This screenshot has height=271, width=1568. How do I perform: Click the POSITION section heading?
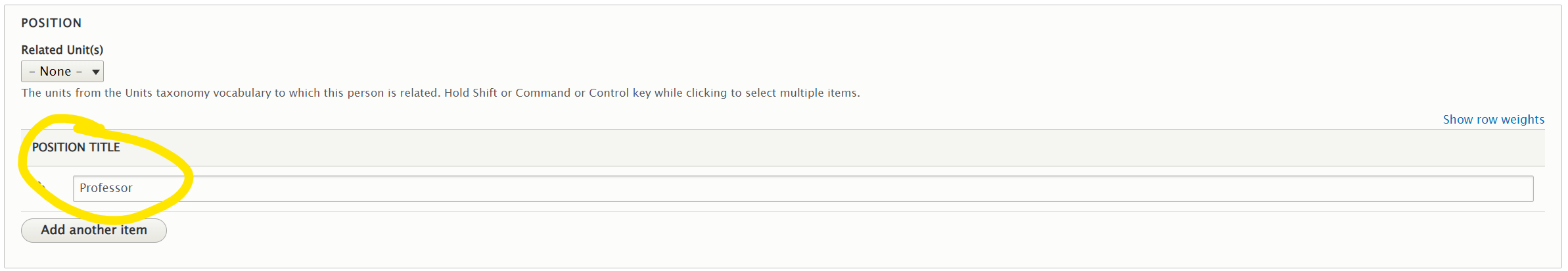pyautogui.click(x=51, y=23)
